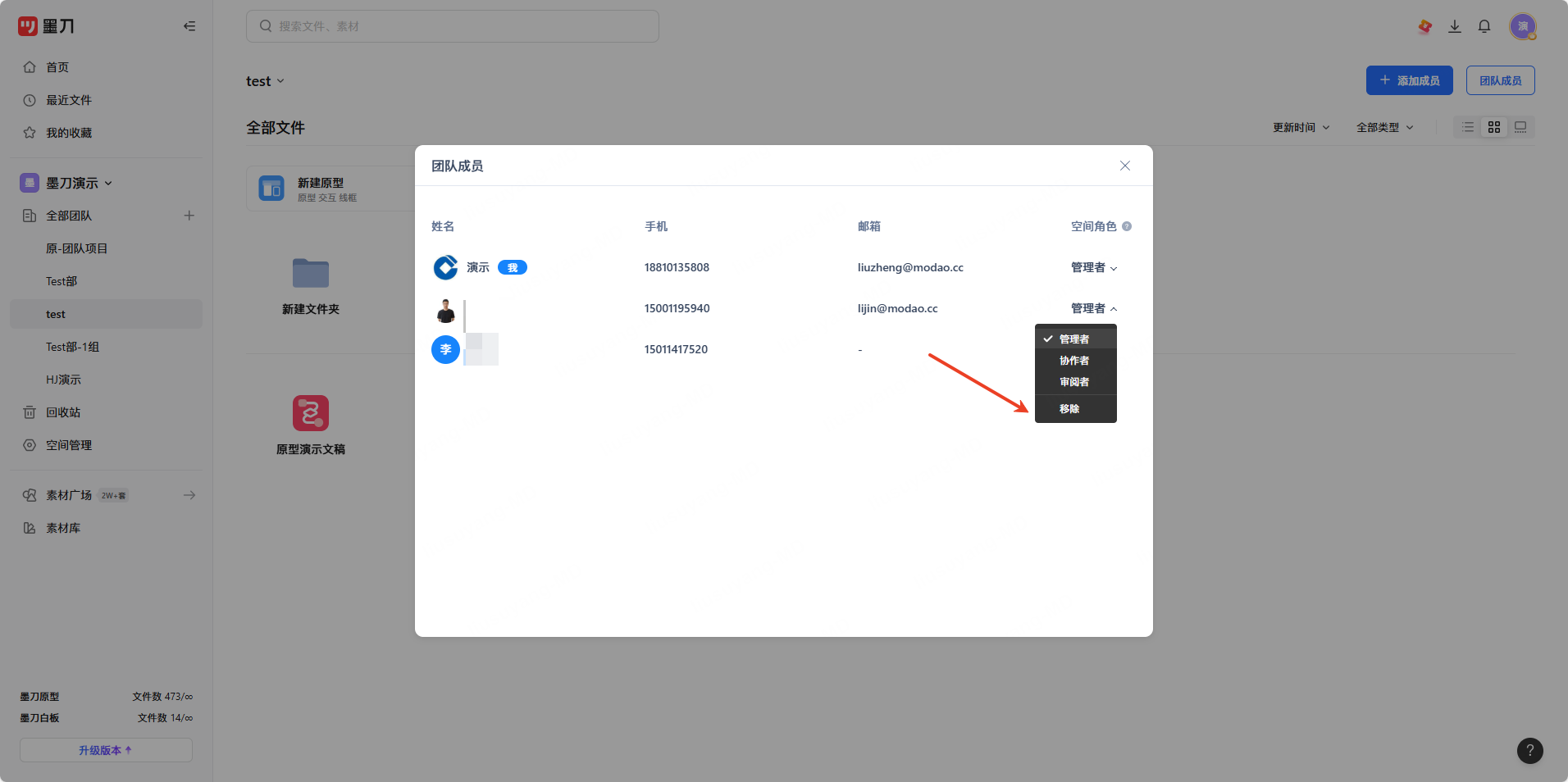This screenshot has width=1568, height=782.
Task: Focus the 搜索文件、素材 search field
Action: click(x=453, y=26)
